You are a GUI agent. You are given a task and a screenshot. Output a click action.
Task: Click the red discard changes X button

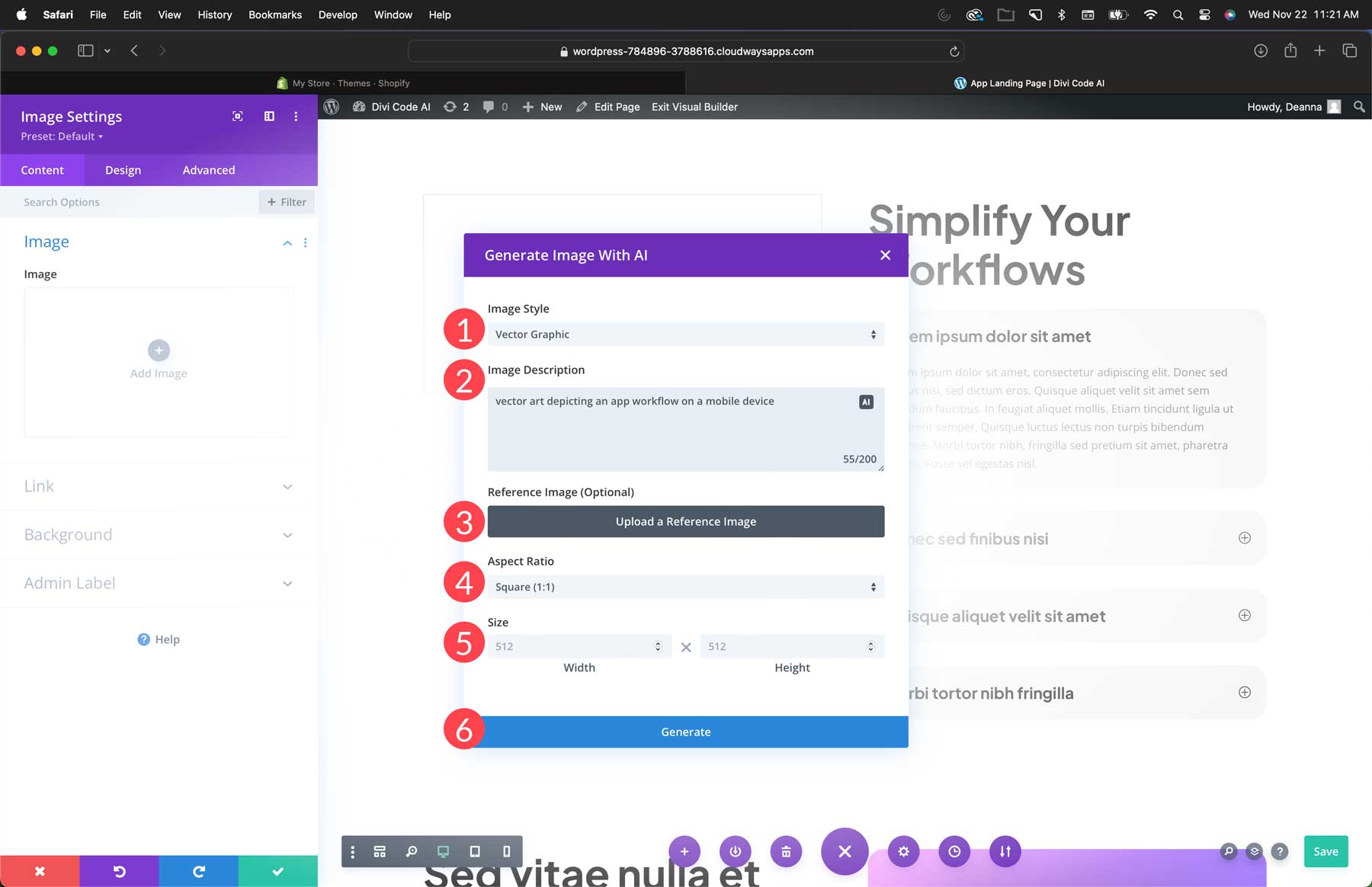click(x=40, y=871)
